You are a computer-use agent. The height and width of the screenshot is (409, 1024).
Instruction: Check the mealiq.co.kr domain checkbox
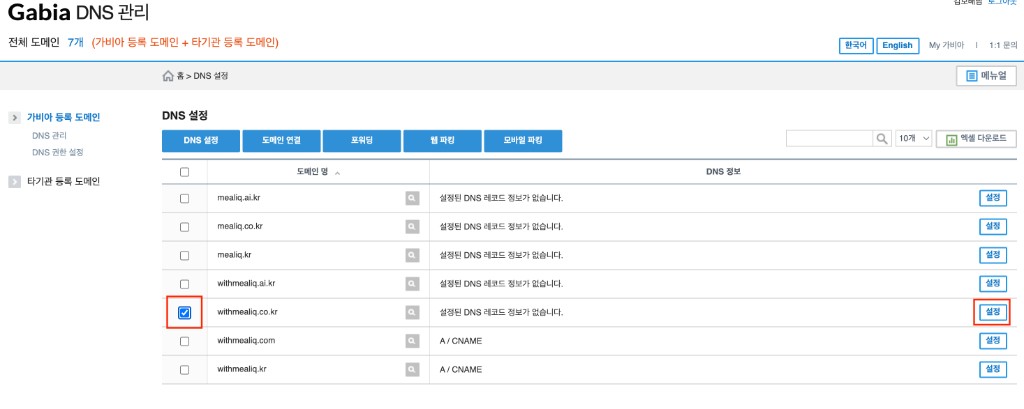coord(184,227)
